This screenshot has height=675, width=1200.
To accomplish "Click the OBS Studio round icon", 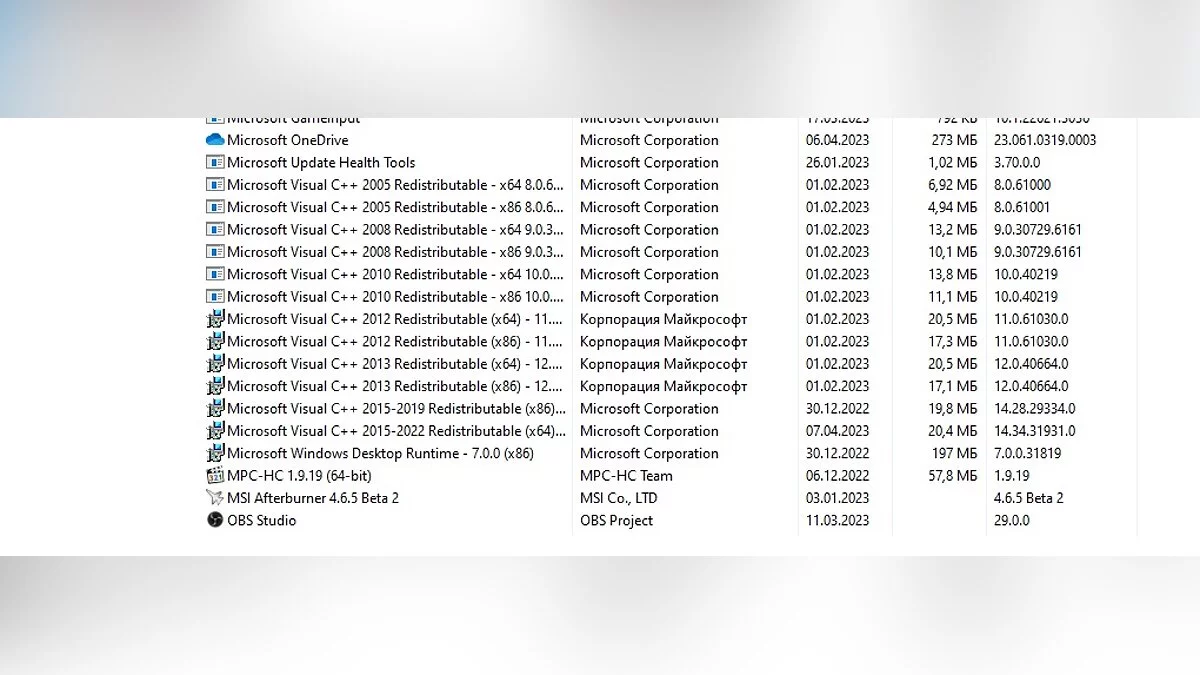I will point(215,520).
